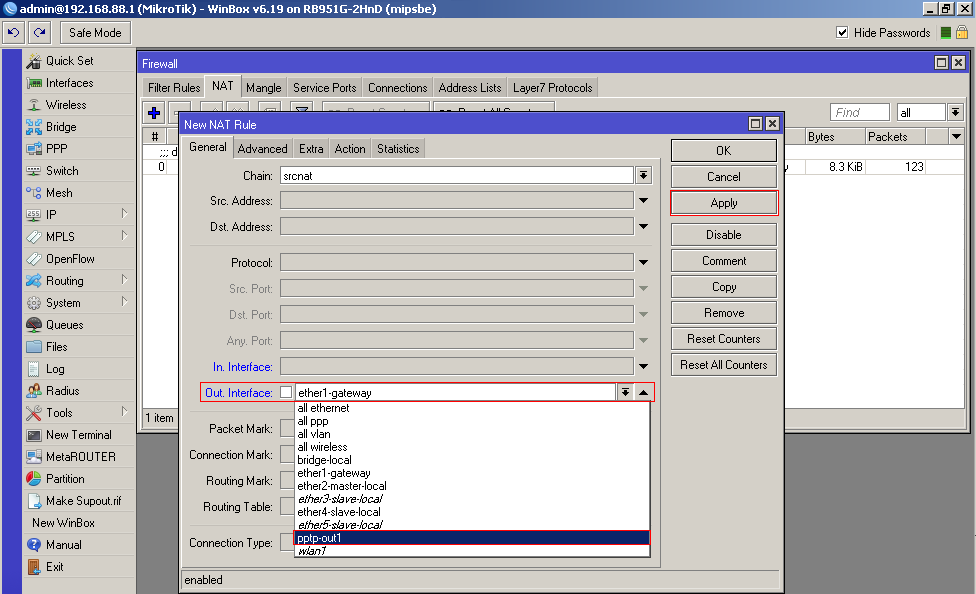Choose ether2-master-local in the interface list

tap(472, 486)
